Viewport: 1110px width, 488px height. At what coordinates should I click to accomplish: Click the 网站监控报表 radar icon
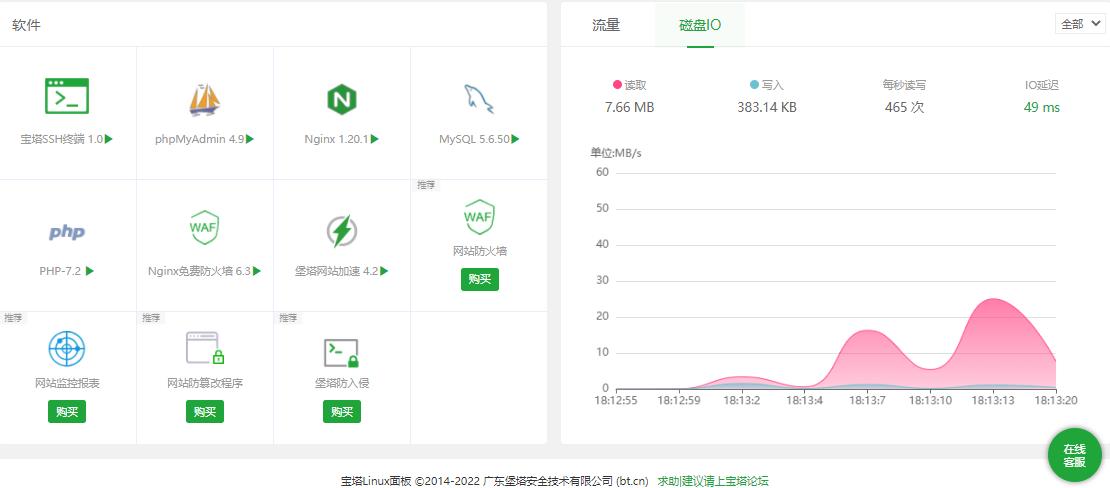(x=67, y=348)
